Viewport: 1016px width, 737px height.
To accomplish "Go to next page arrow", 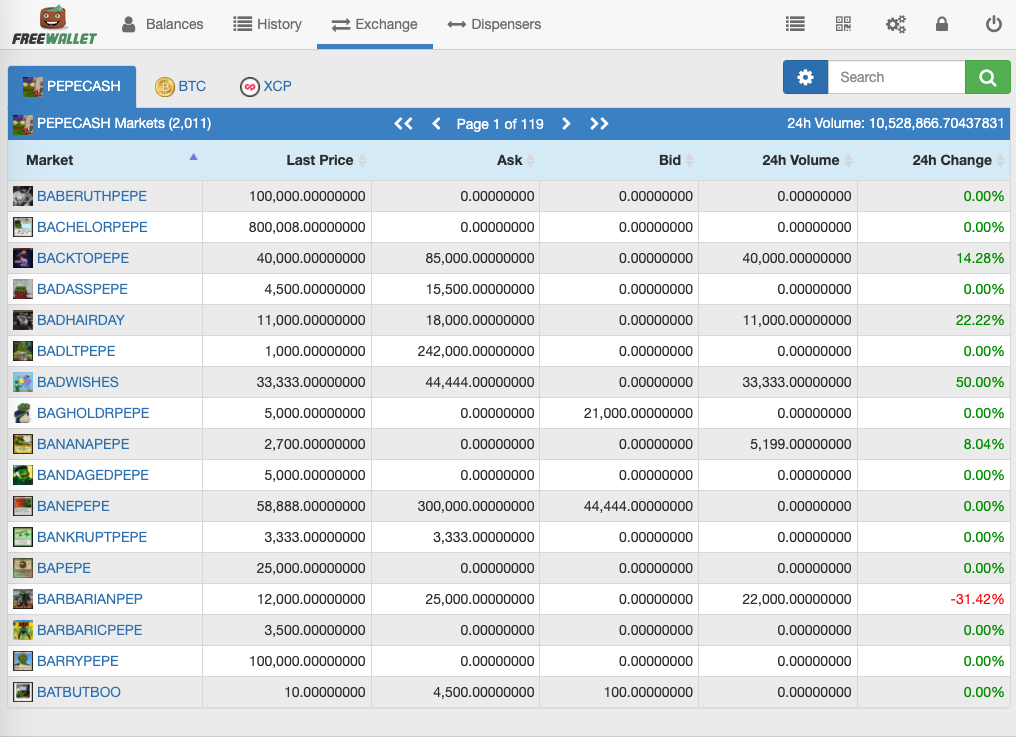I will click(566, 123).
